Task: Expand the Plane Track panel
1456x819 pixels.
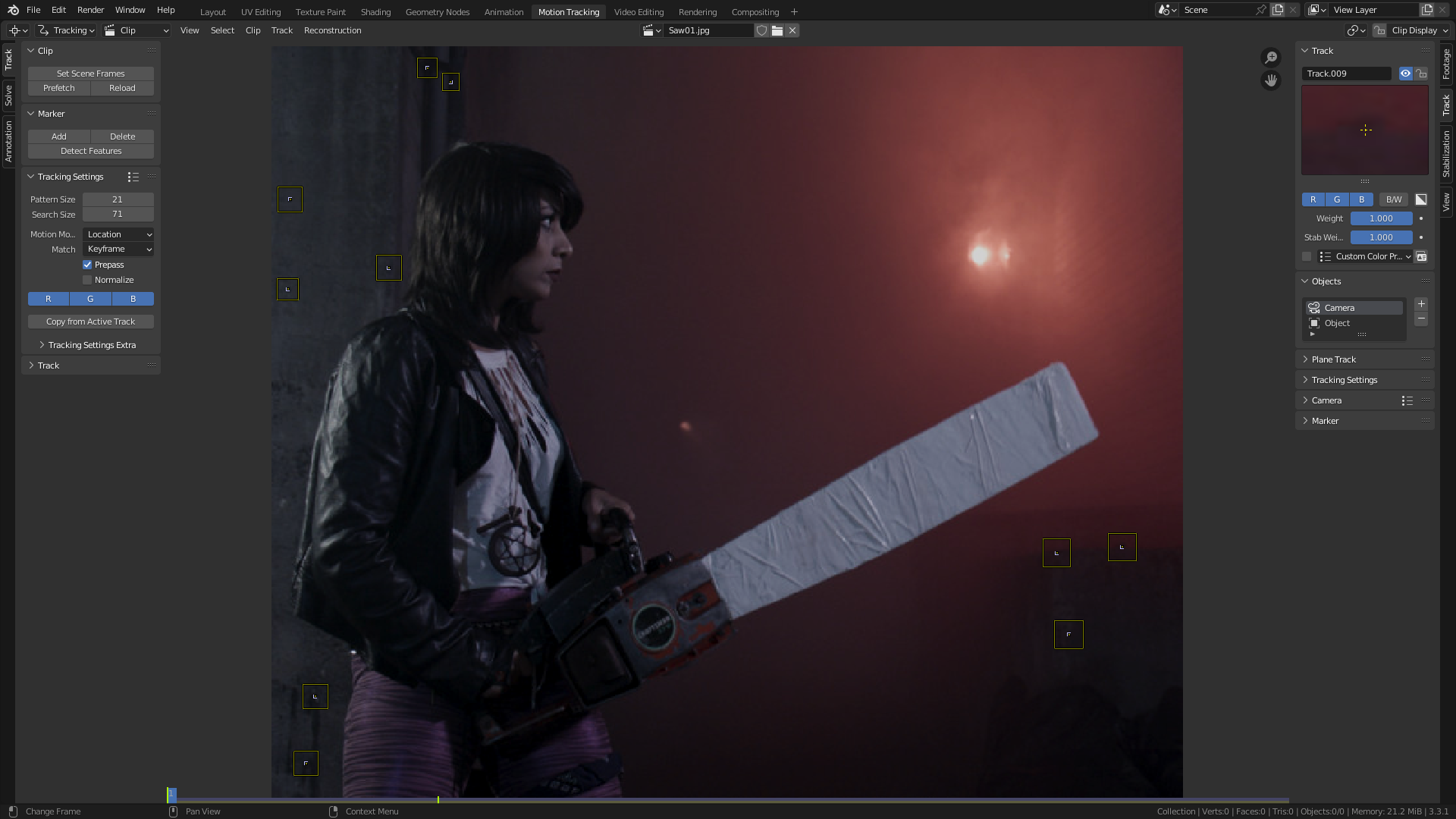Action: coord(1334,359)
